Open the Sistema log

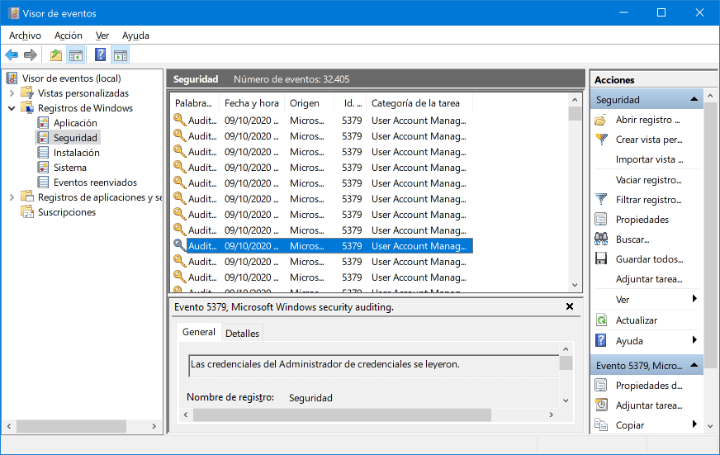point(70,168)
